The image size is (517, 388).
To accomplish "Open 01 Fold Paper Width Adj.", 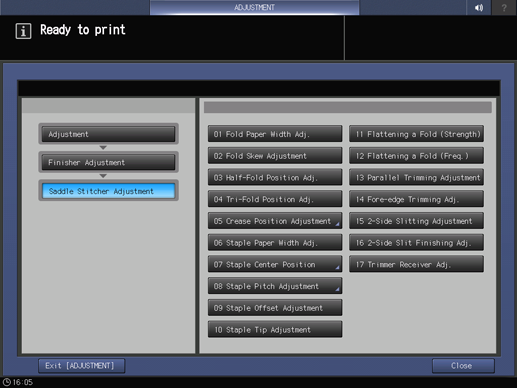I will click(x=275, y=134).
